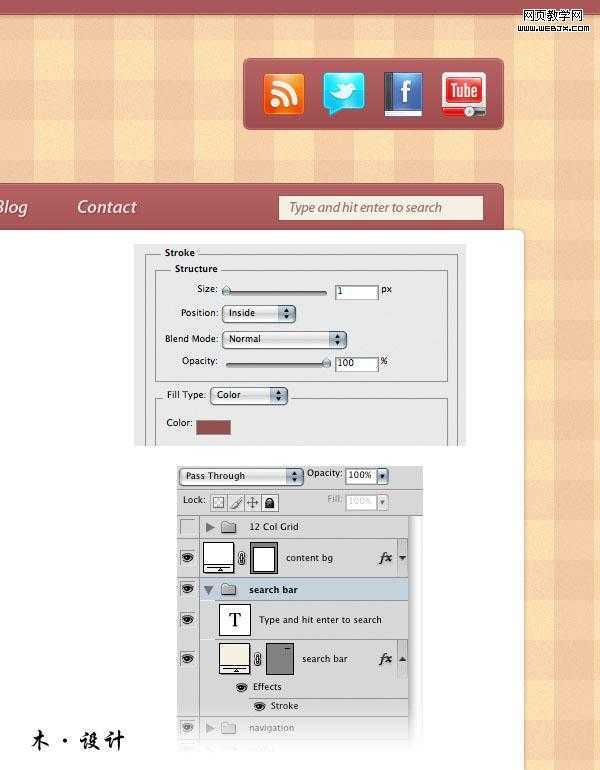
Task: Open the Twitter bird icon
Action: pos(344,93)
